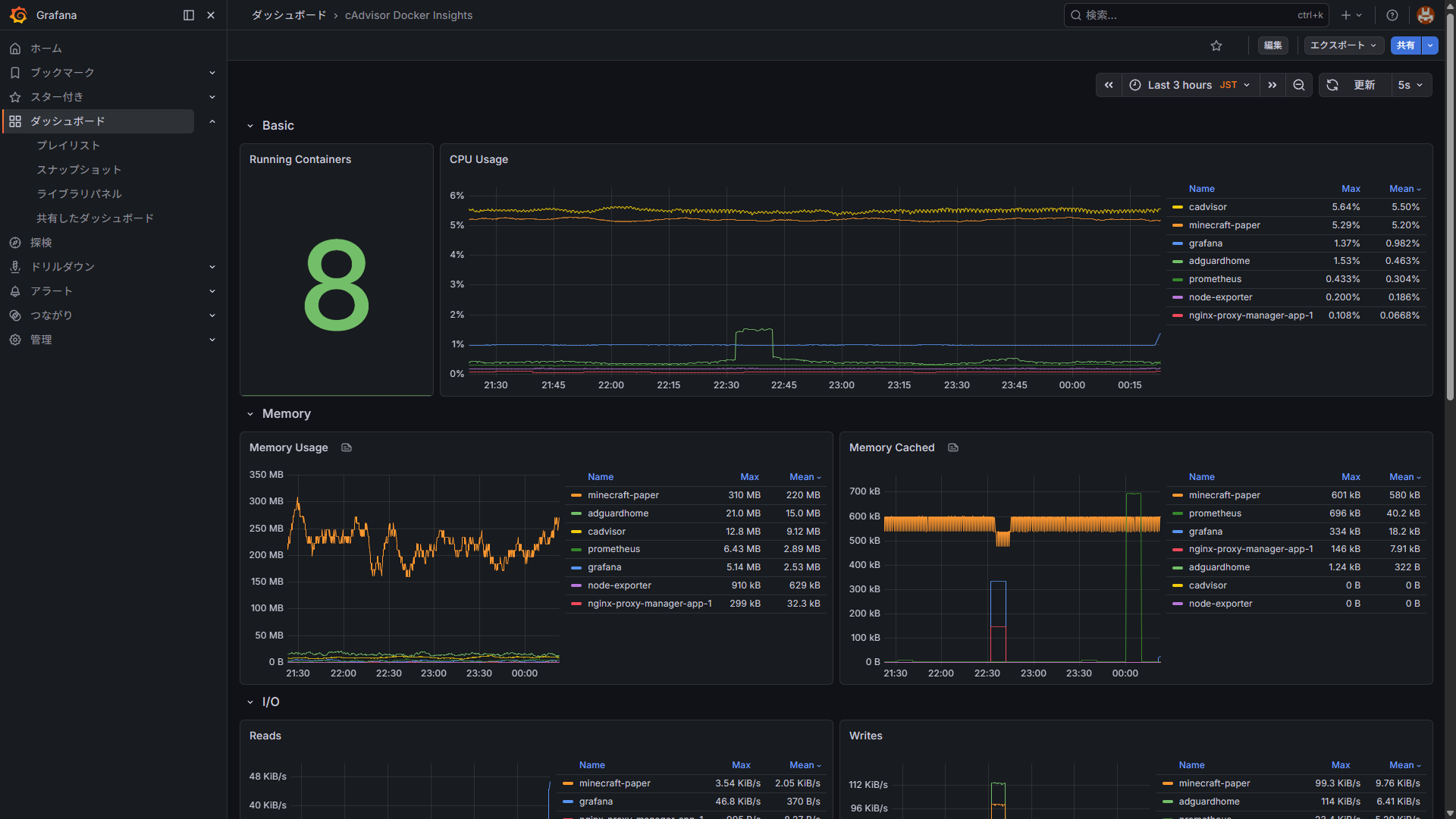Expand the 管理 section chevron
This screenshot has width=1456, height=819.
tap(212, 340)
